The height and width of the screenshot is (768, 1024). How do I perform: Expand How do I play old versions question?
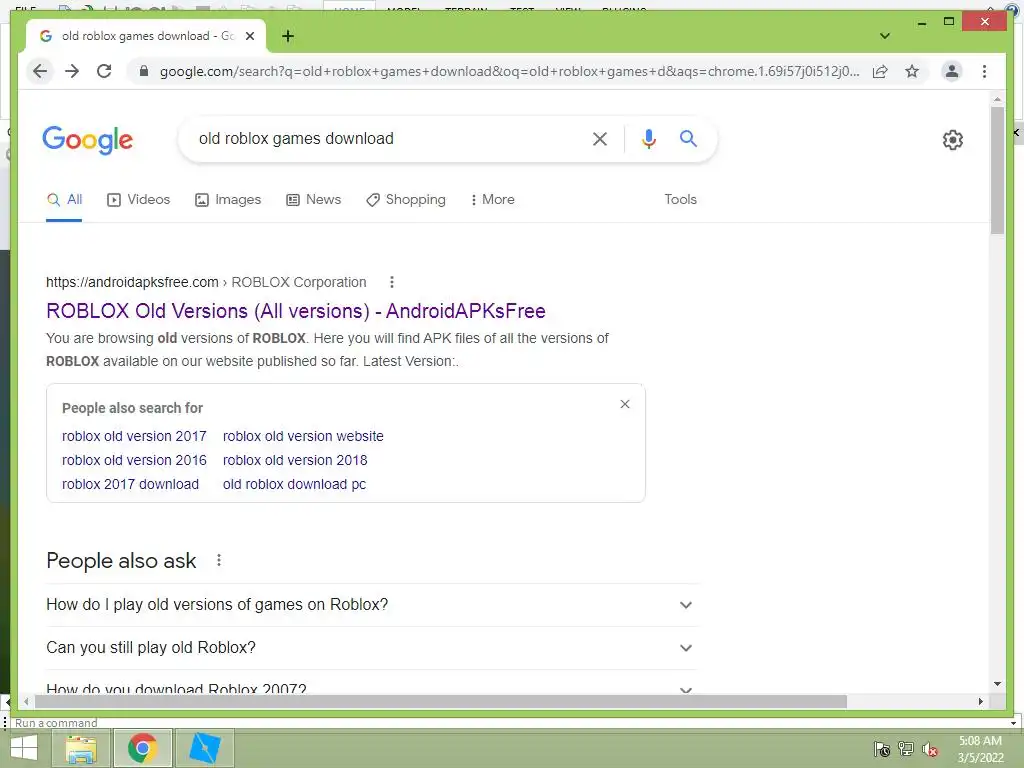click(x=372, y=605)
